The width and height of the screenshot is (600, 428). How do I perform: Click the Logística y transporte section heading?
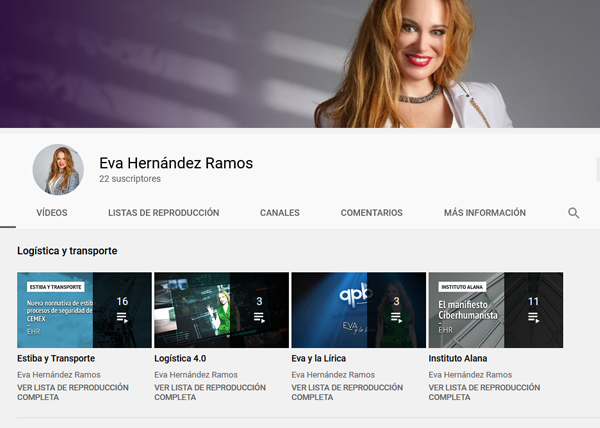67,250
